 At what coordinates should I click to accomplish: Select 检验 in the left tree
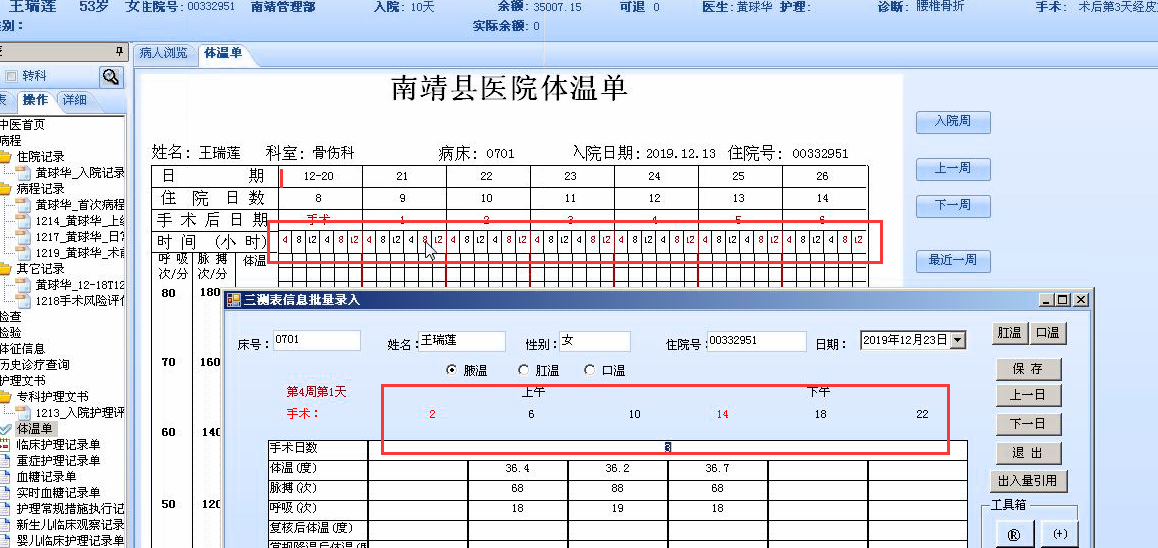[x=10, y=333]
